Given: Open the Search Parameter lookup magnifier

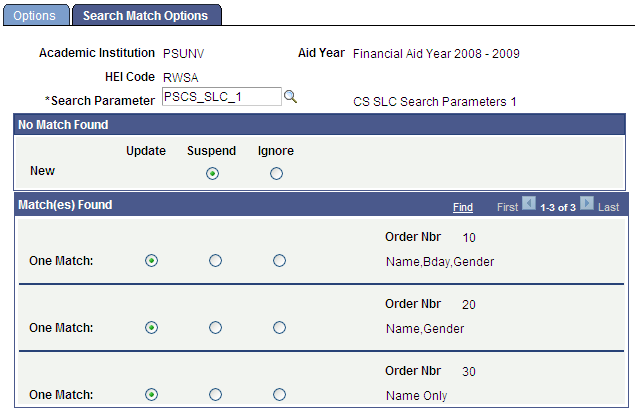Looking at the screenshot, I should 291,97.
